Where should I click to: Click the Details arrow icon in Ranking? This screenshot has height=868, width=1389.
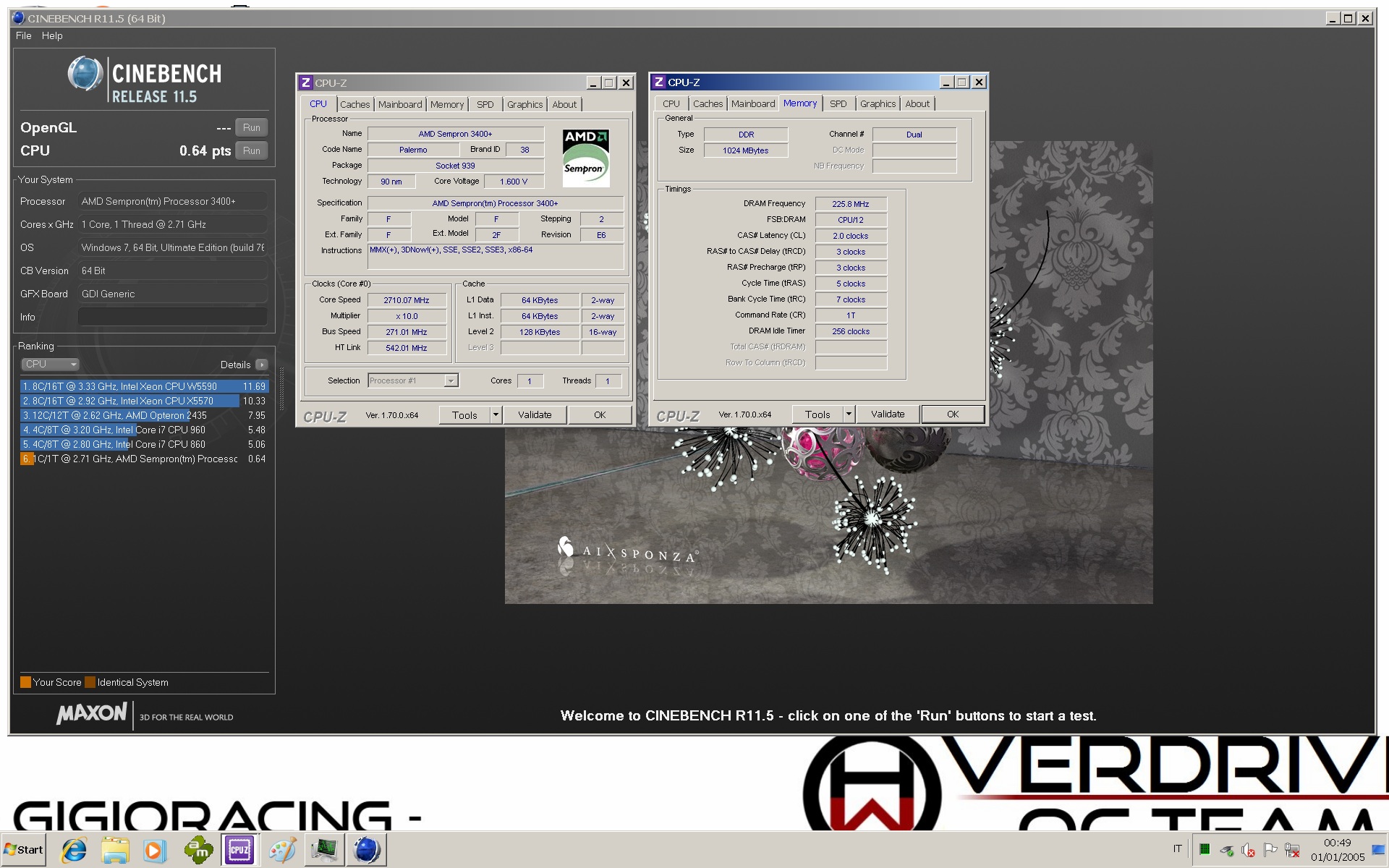pos(262,365)
